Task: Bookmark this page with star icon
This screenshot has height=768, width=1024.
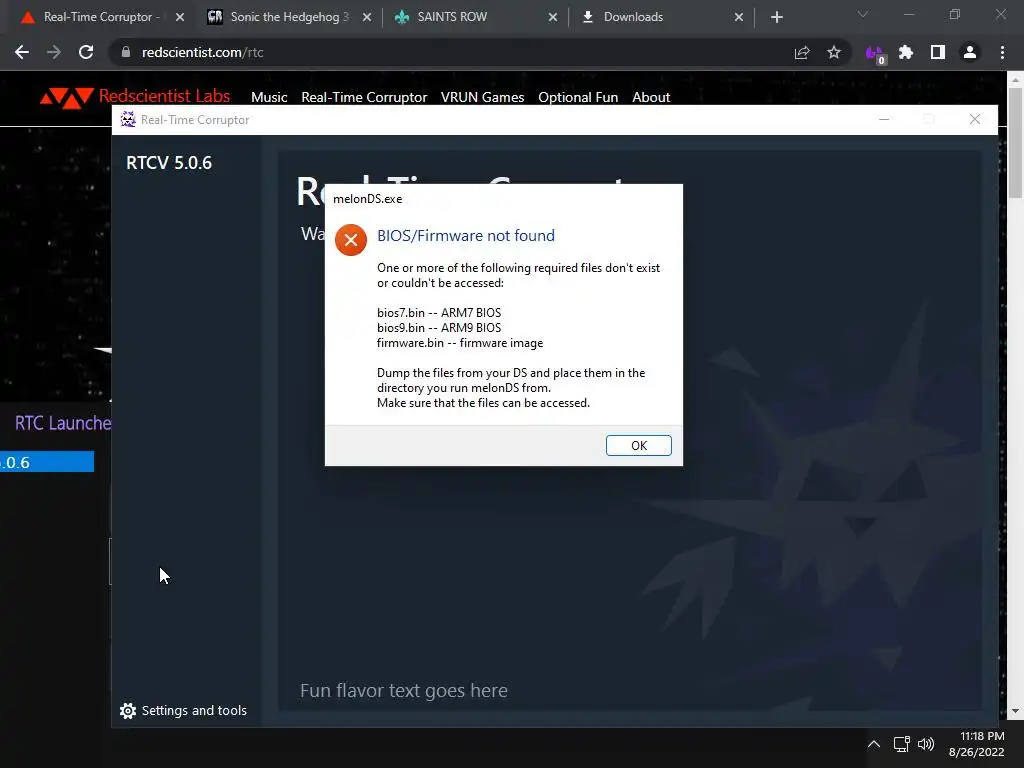Action: tap(834, 52)
